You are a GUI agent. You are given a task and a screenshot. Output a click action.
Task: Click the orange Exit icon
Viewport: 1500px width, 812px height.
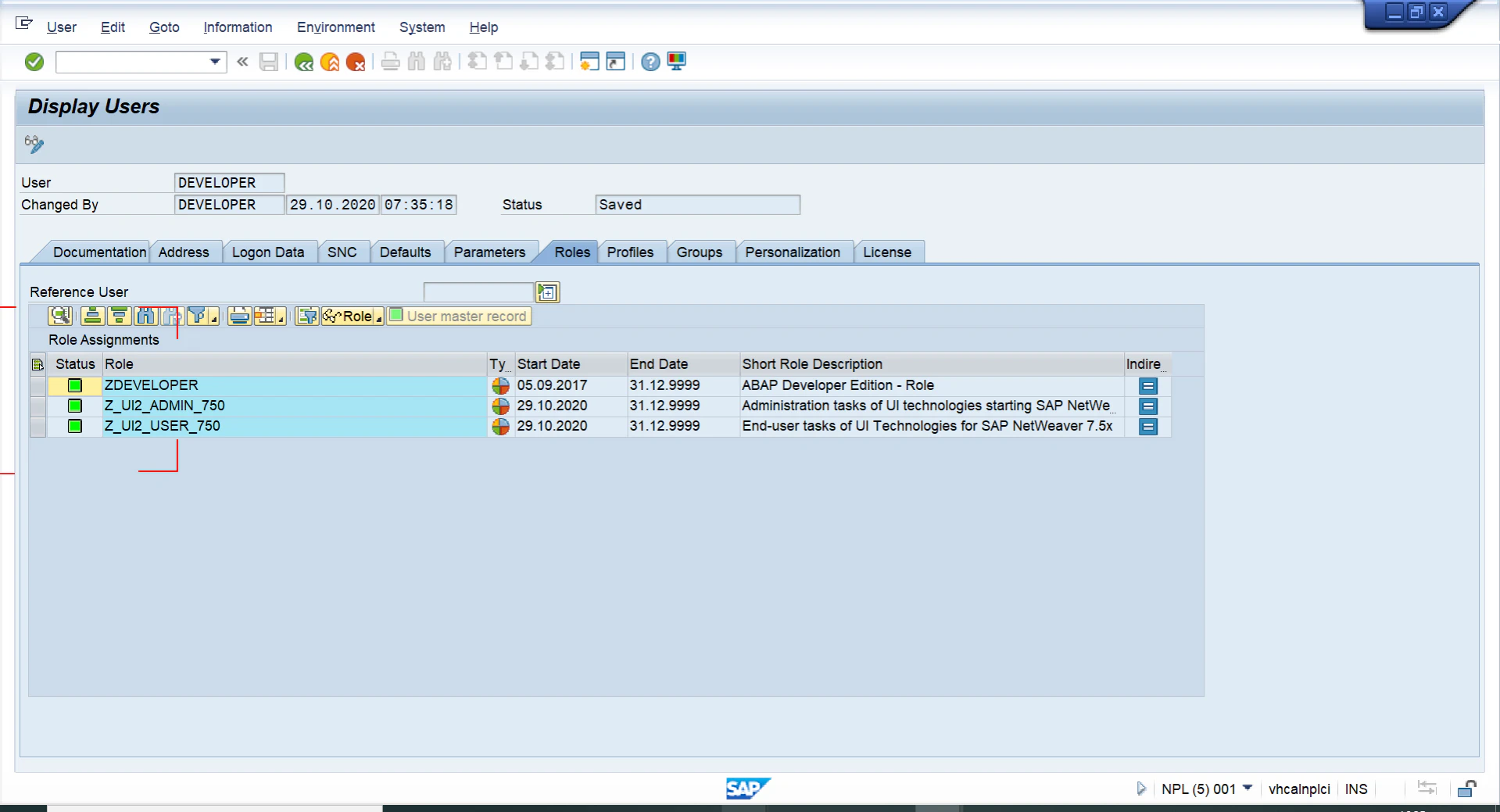coord(330,62)
